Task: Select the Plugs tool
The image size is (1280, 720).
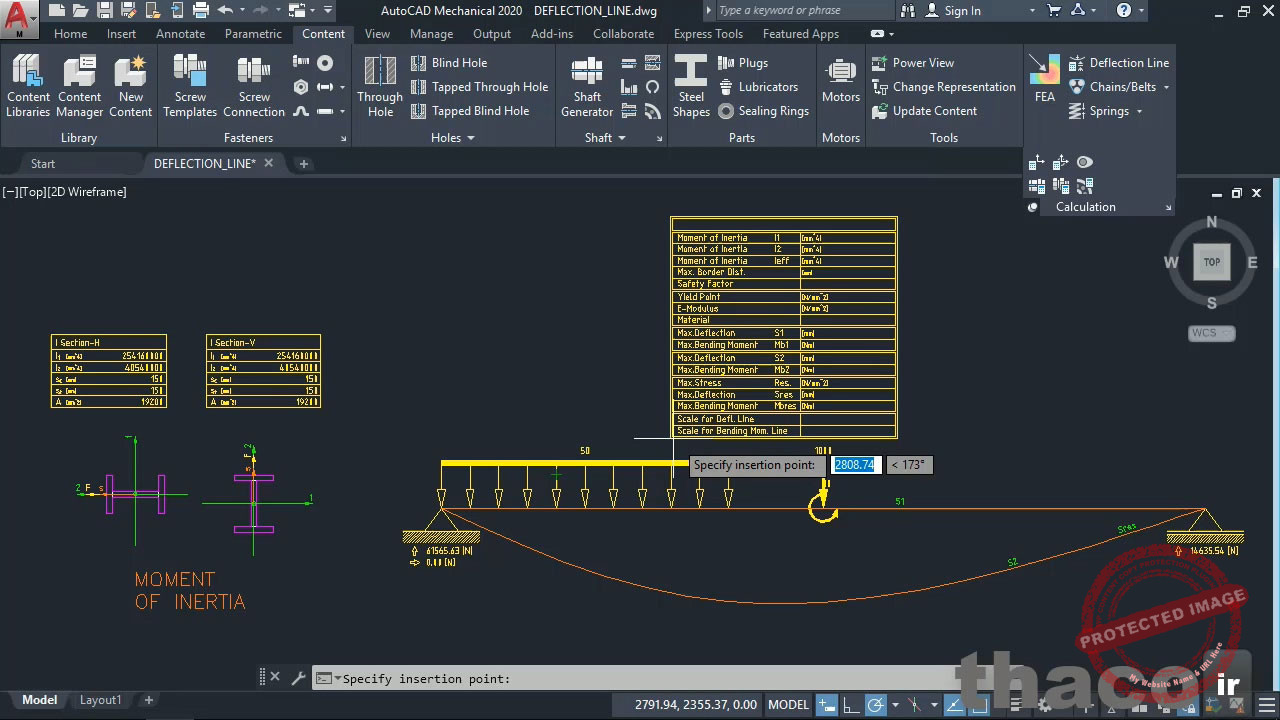Action: [x=743, y=63]
